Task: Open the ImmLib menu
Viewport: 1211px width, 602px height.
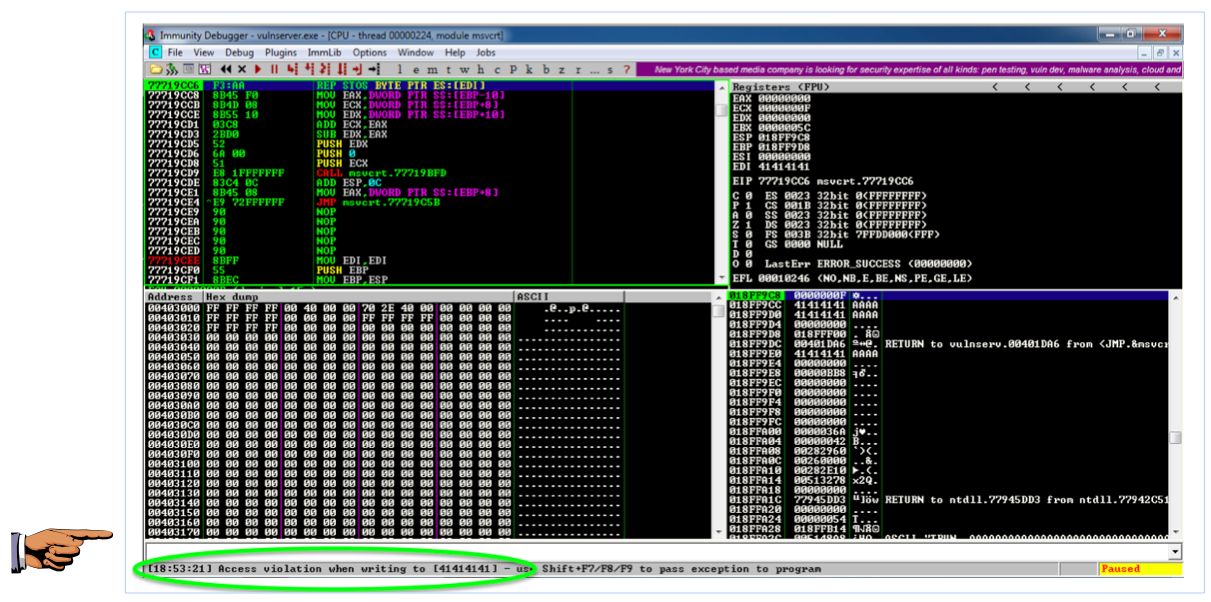Action: (324, 52)
